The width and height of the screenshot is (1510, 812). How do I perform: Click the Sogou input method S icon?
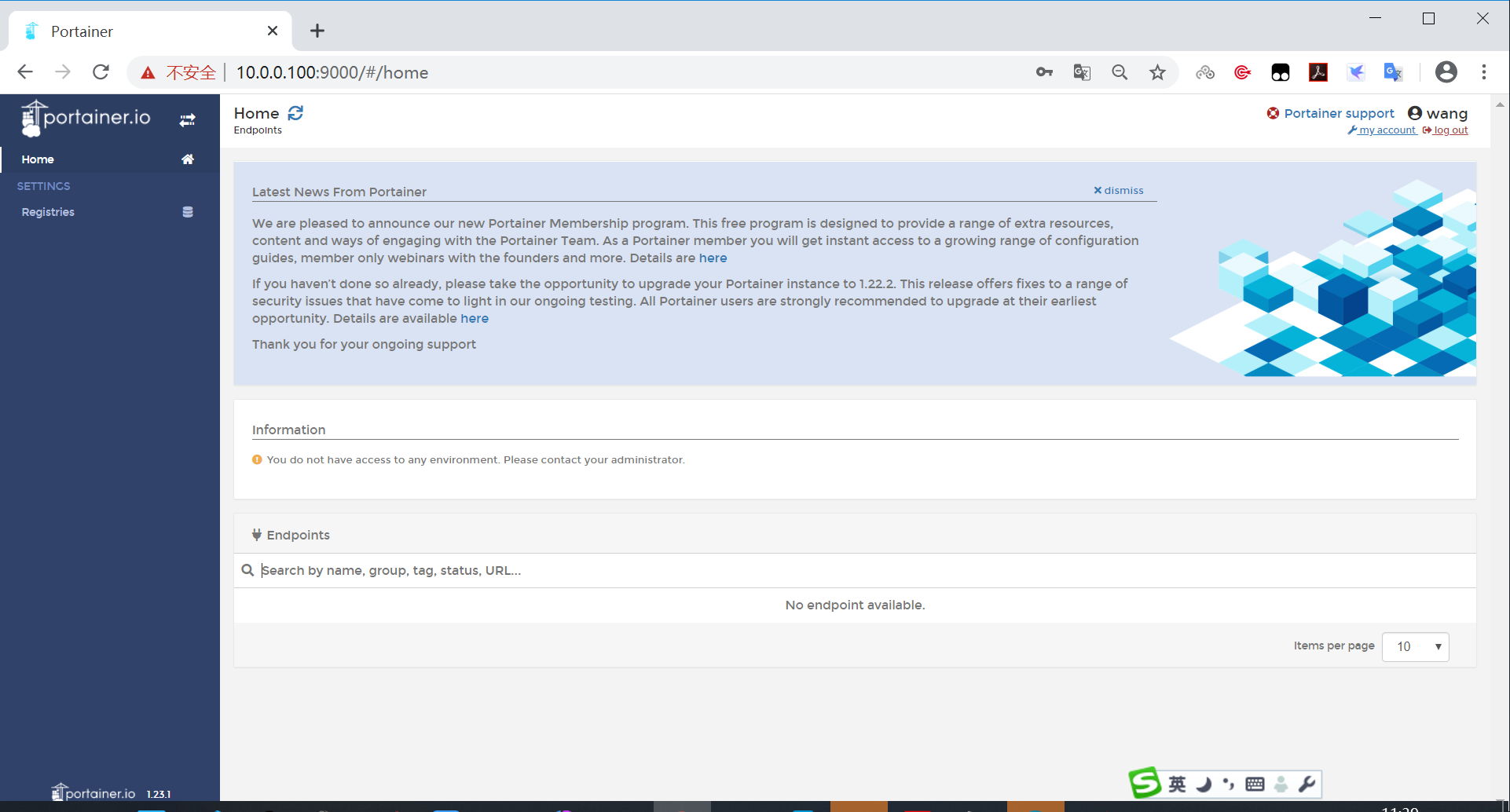[1145, 783]
